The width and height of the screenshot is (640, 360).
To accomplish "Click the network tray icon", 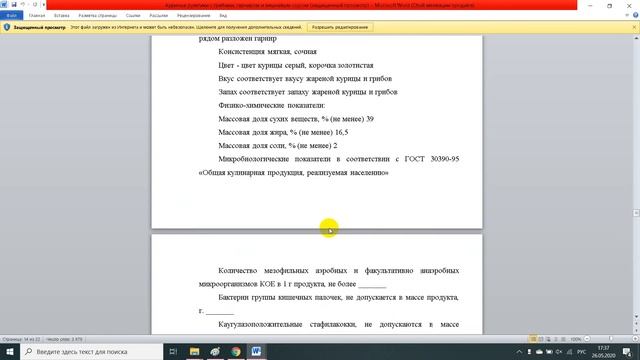I will coord(569,352).
